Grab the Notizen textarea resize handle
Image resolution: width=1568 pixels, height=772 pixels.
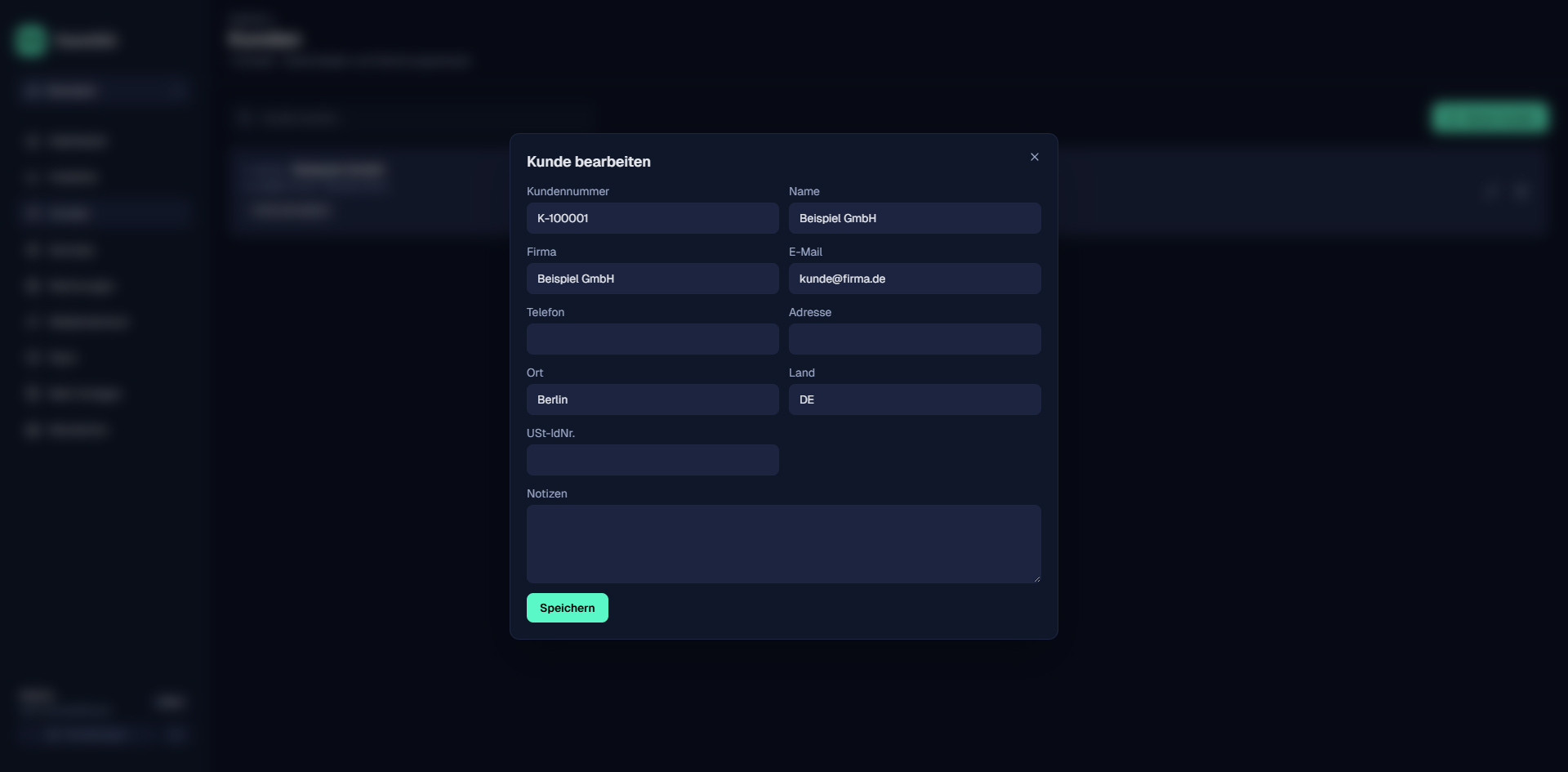(x=1036, y=578)
